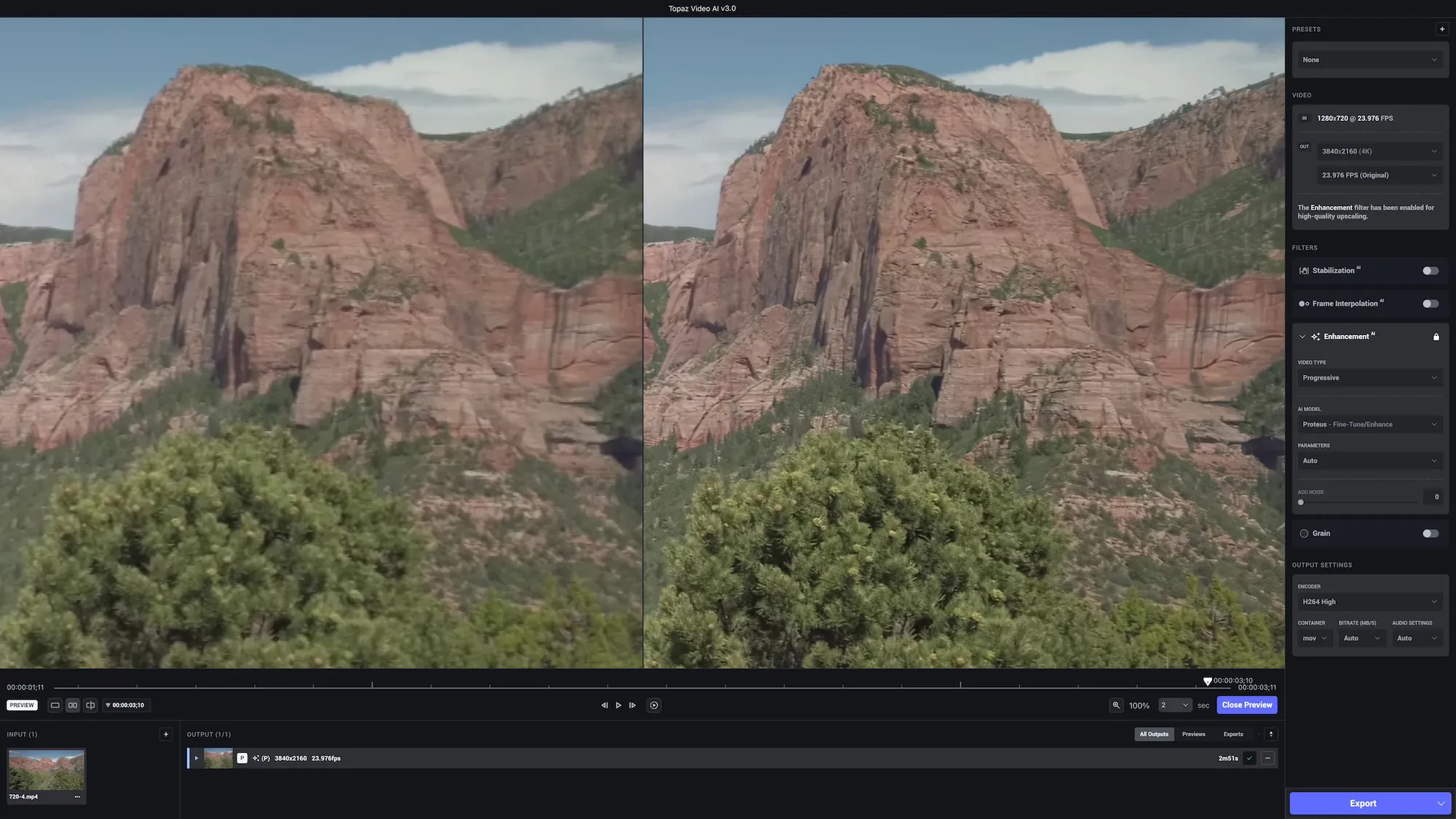This screenshot has height=819, width=1456.
Task: Toggle Frame Interpolation filter on/off
Action: coord(1429,304)
